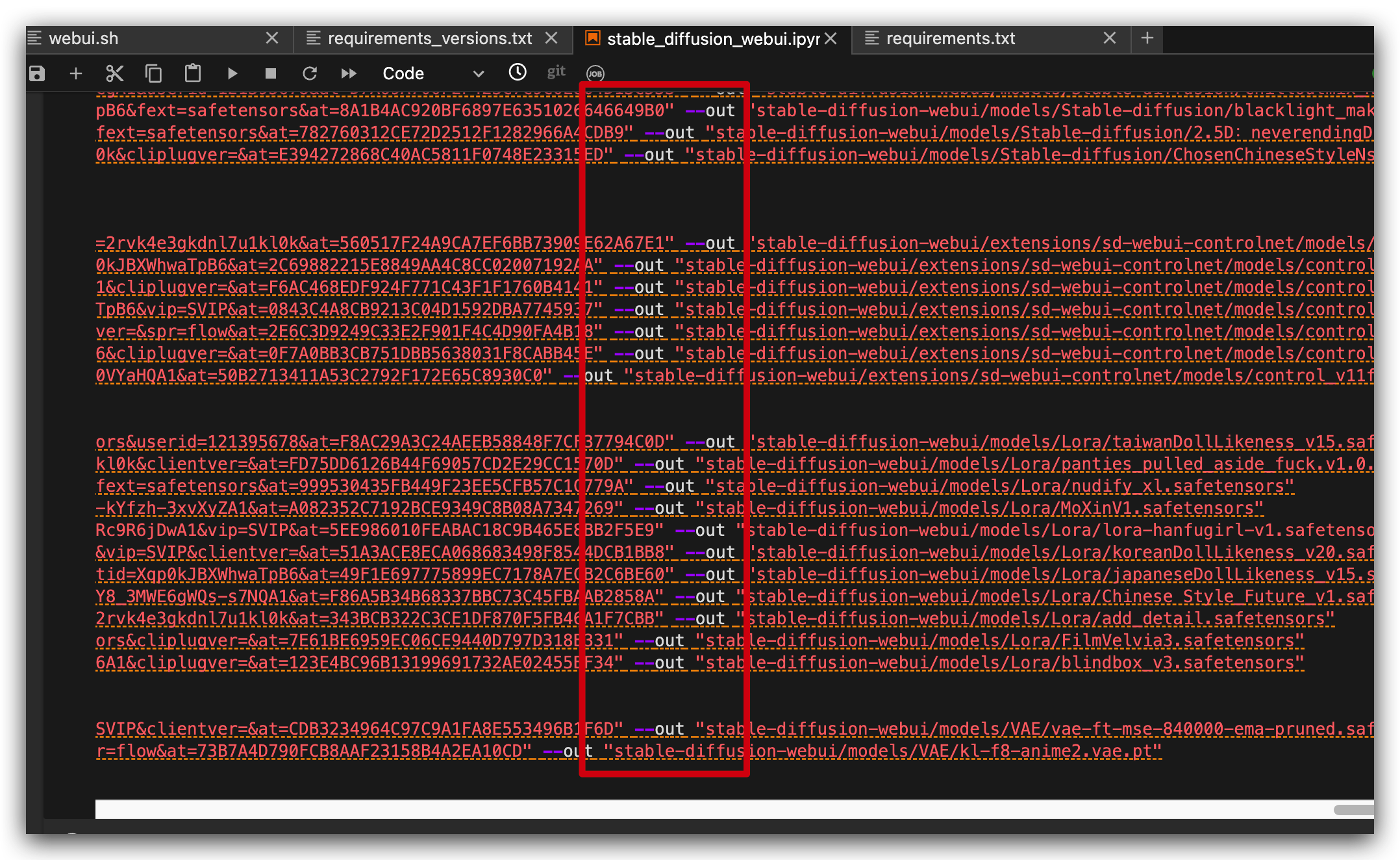Screen dimensions: 1400x860
Task: Cut the selected cell with scissors icon
Action: point(114,73)
